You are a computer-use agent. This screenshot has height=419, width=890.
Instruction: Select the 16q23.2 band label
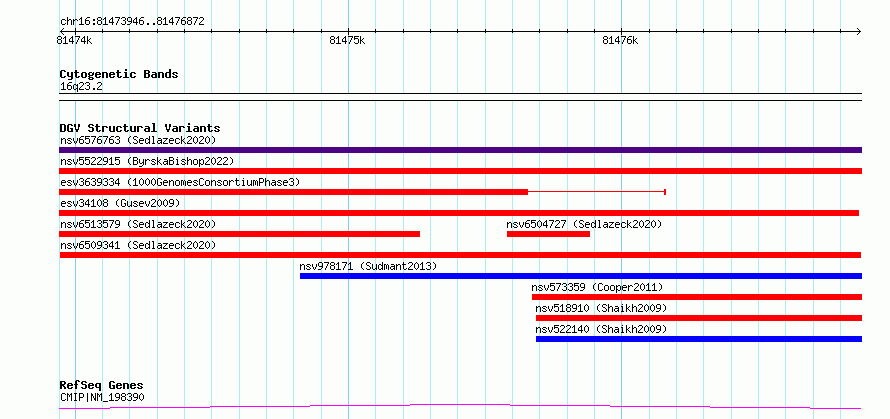[x=81, y=87]
